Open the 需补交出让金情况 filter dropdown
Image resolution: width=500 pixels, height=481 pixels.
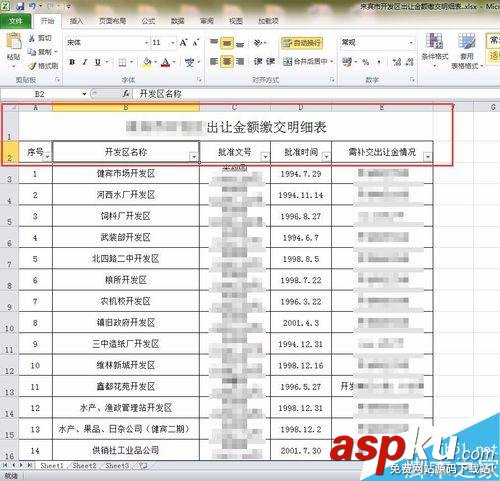coord(428,156)
